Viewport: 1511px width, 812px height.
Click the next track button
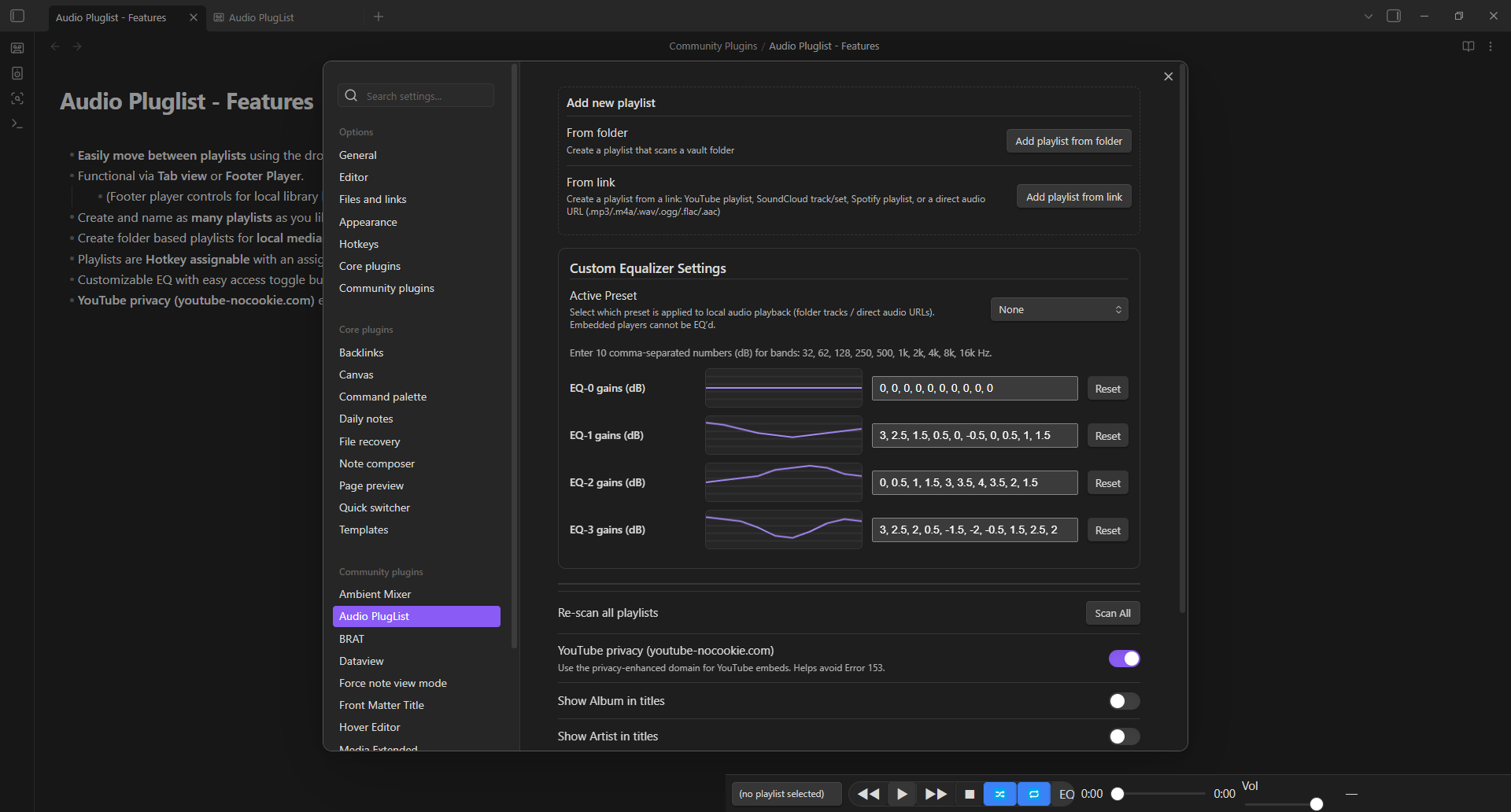click(936, 794)
